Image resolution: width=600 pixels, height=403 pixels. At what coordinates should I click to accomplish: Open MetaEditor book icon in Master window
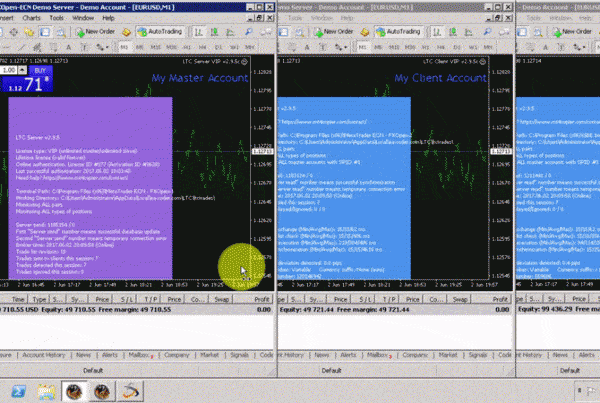click(126, 33)
